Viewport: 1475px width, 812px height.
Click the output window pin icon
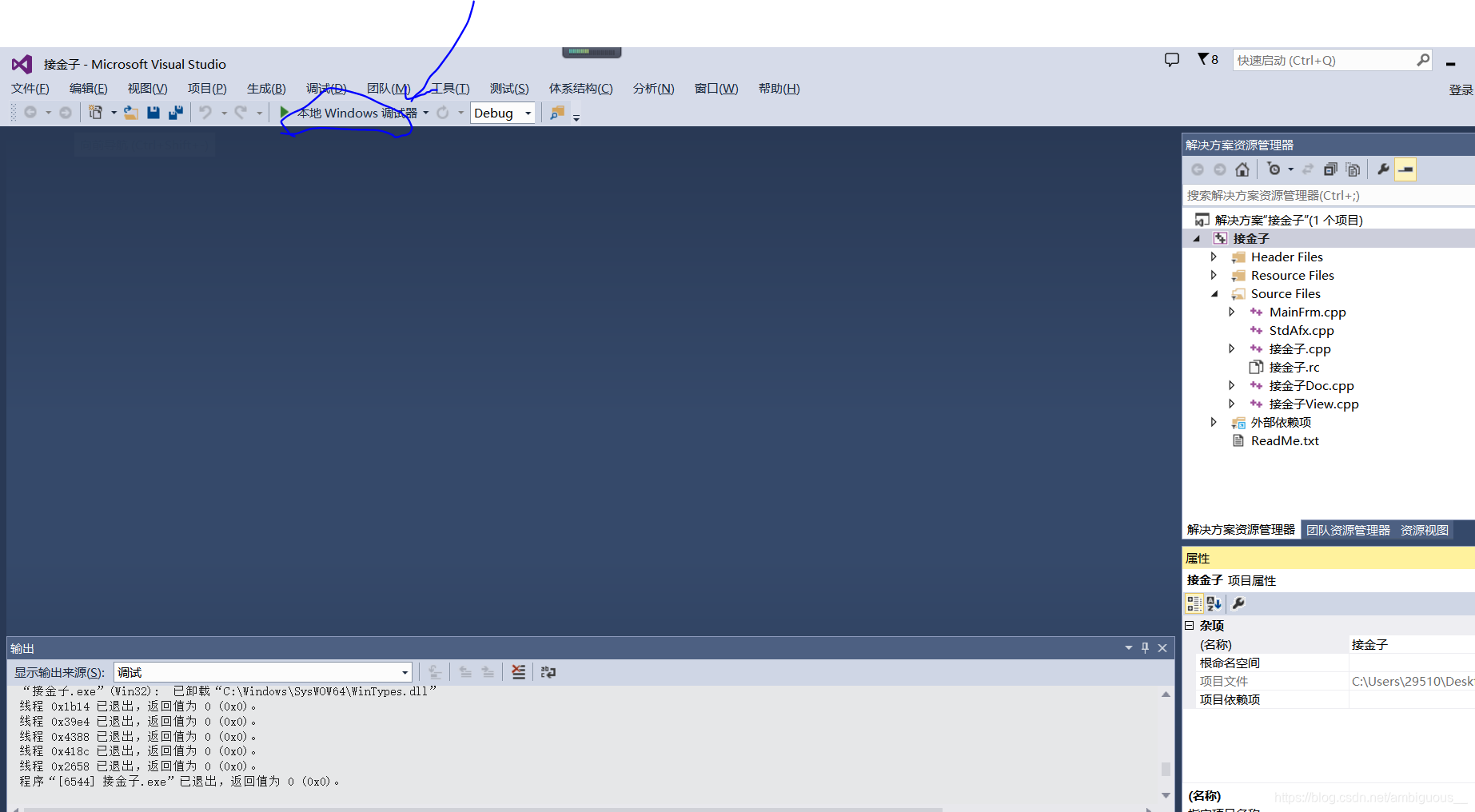[x=1145, y=648]
